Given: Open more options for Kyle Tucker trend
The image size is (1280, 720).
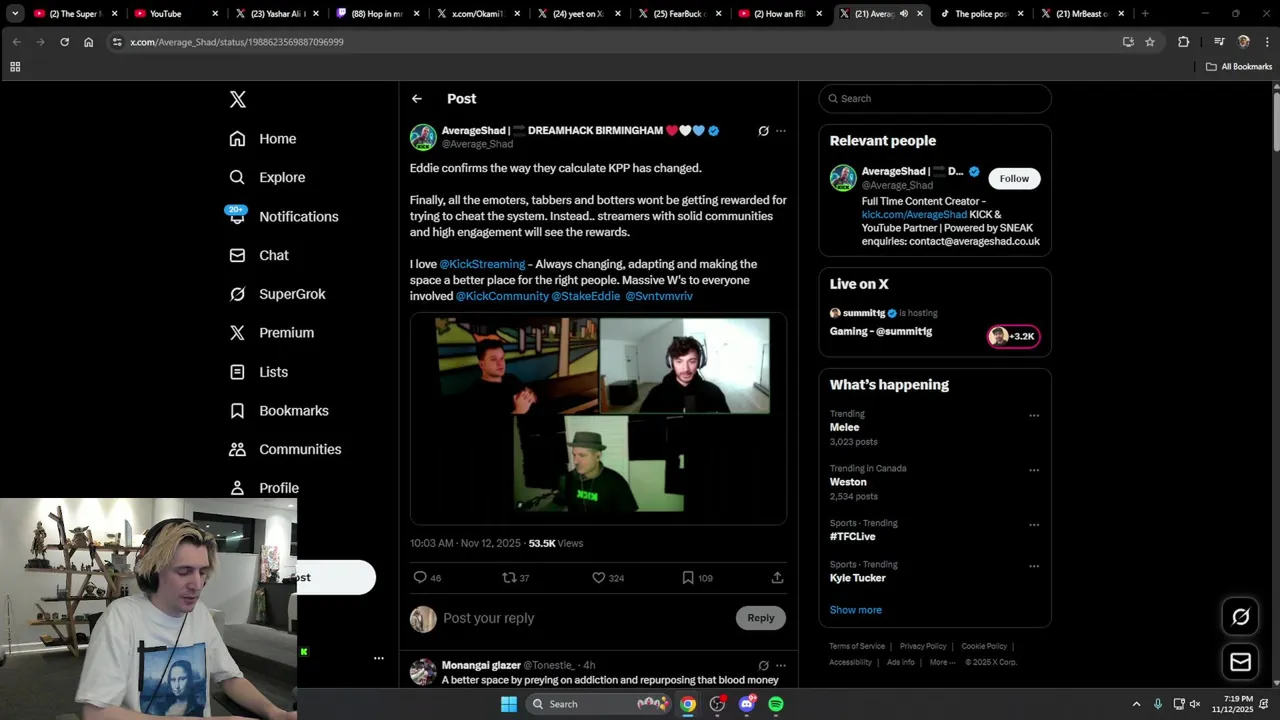Looking at the screenshot, I should tap(1034, 566).
